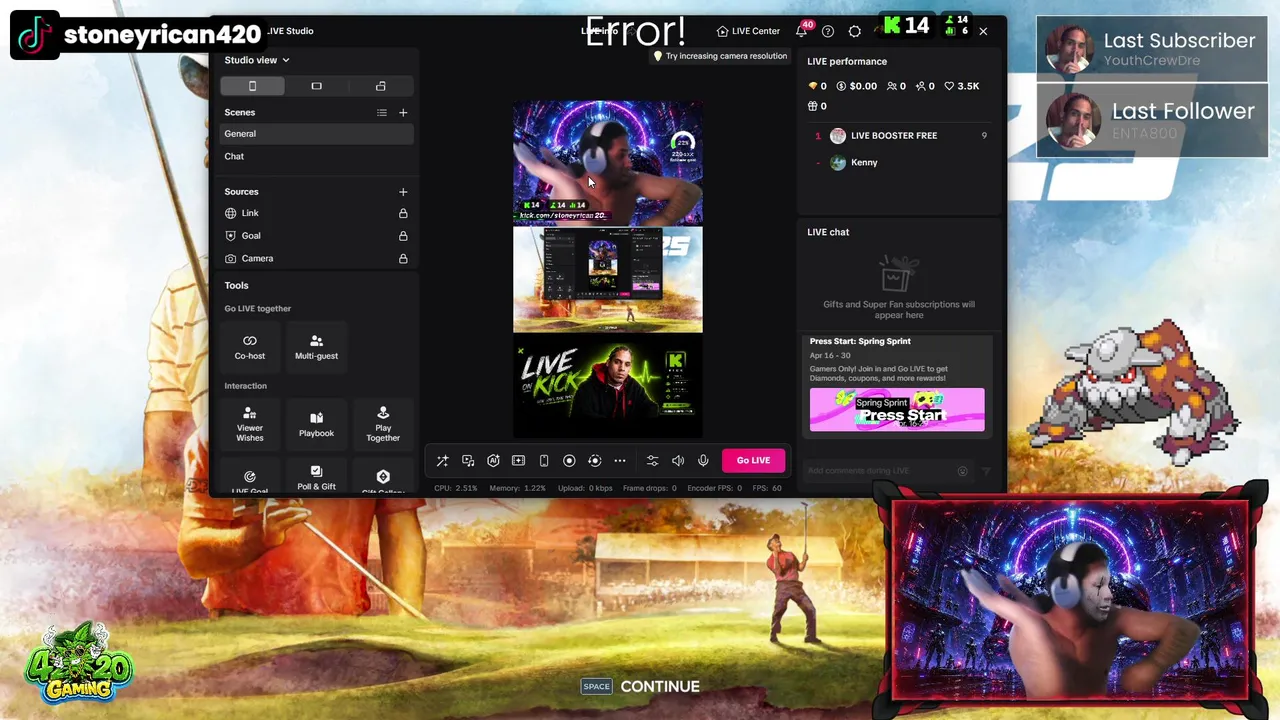Click the record button icon

pos(569,460)
